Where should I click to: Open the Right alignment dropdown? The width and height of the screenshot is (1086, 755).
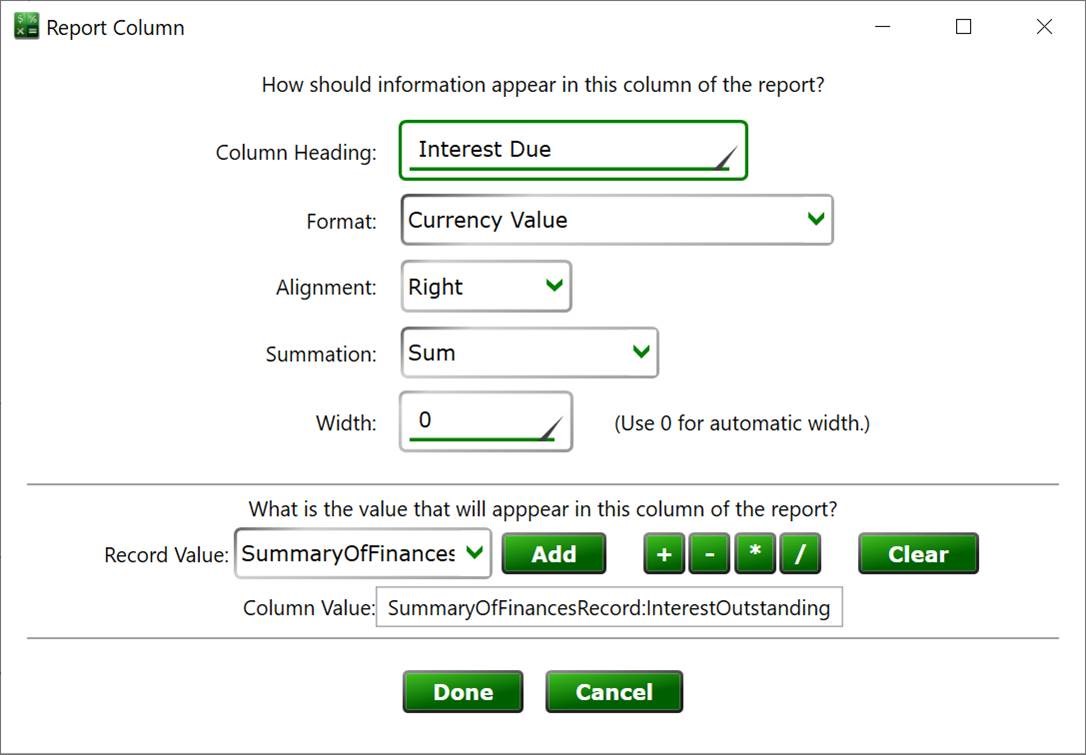tap(486, 287)
